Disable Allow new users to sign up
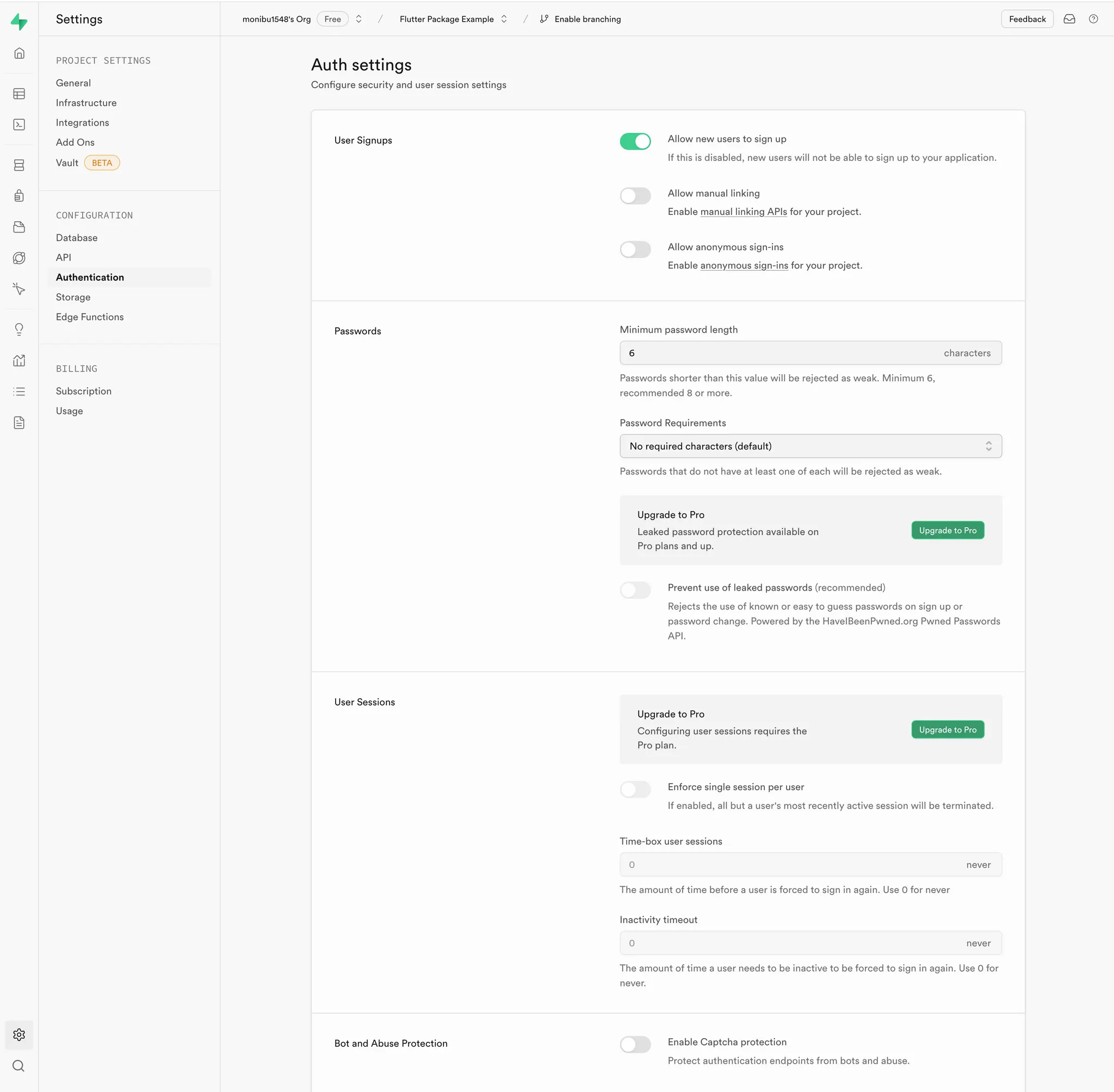1114x1092 pixels. (635, 141)
